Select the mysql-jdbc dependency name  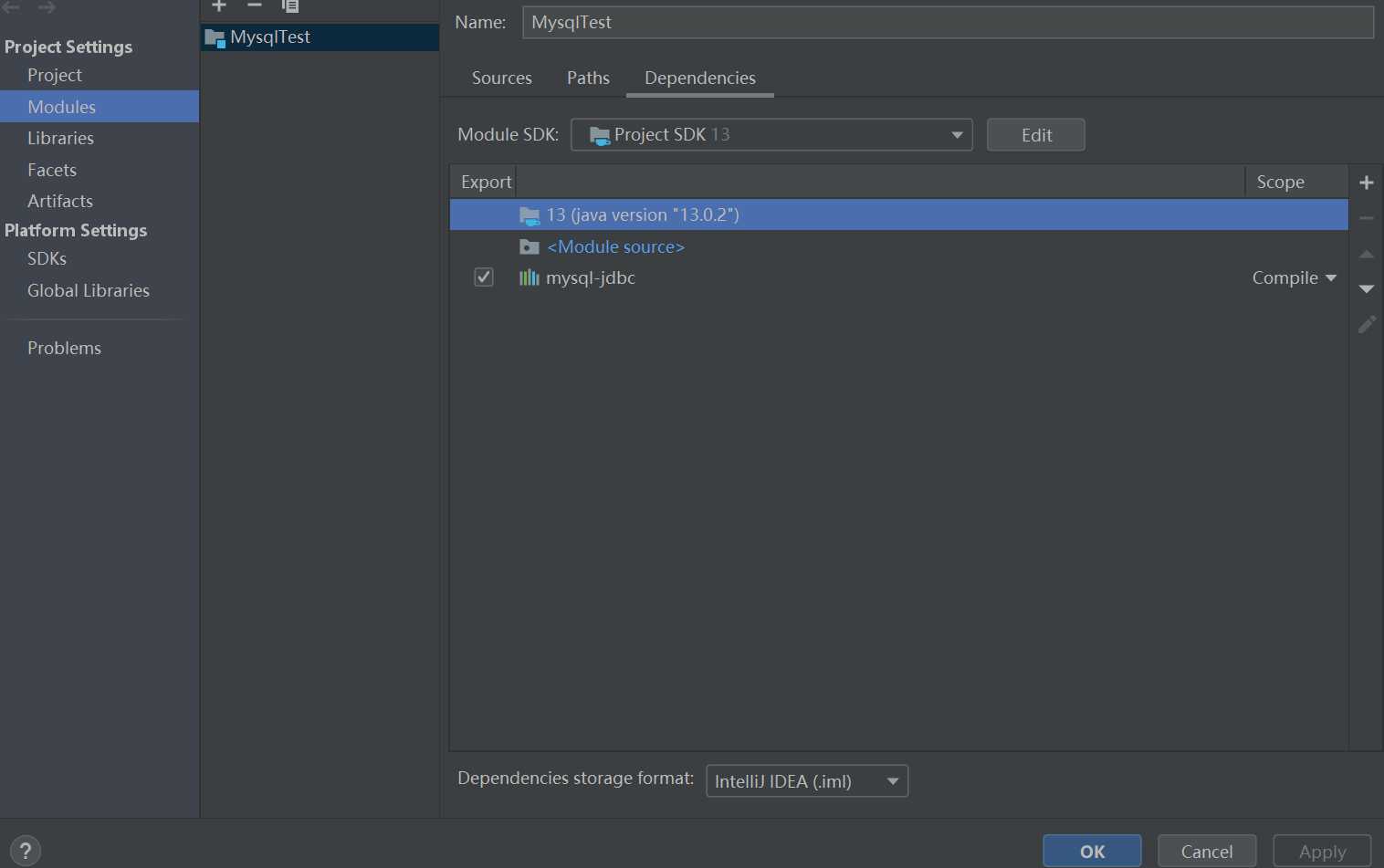[x=591, y=277]
